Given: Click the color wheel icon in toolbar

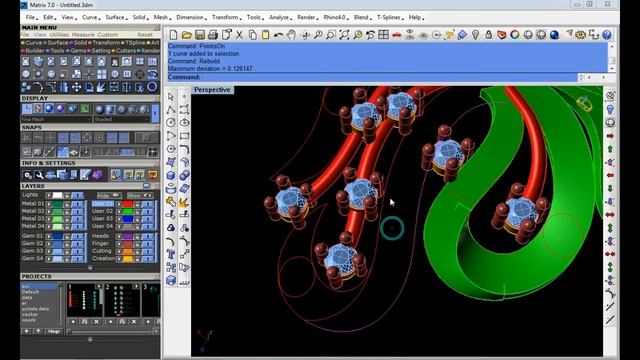Looking at the screenshot, I should (x=515, y=35).
